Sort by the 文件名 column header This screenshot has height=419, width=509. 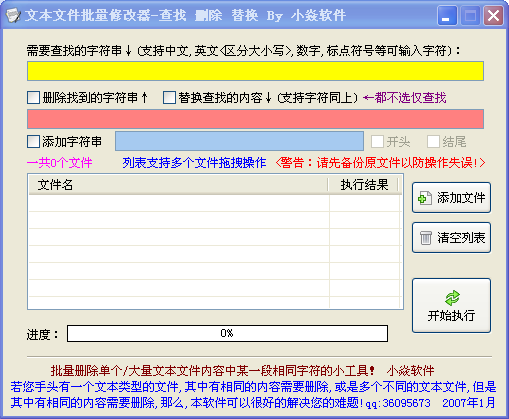179,185
